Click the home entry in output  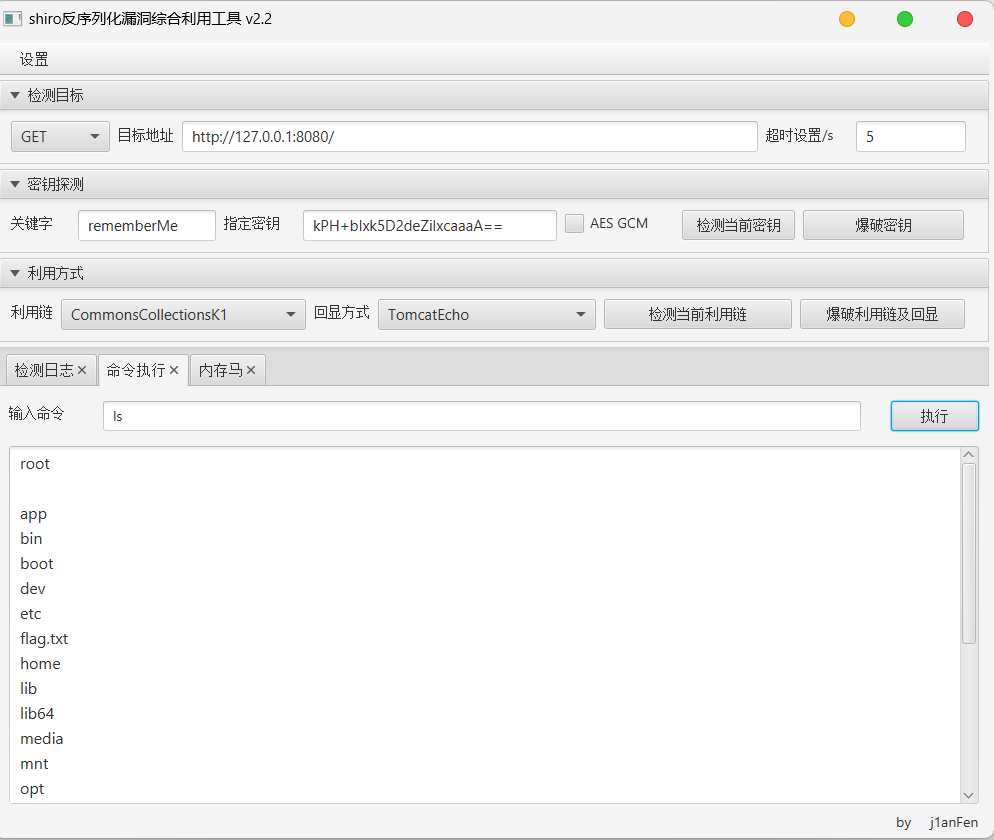coord(41,664)
